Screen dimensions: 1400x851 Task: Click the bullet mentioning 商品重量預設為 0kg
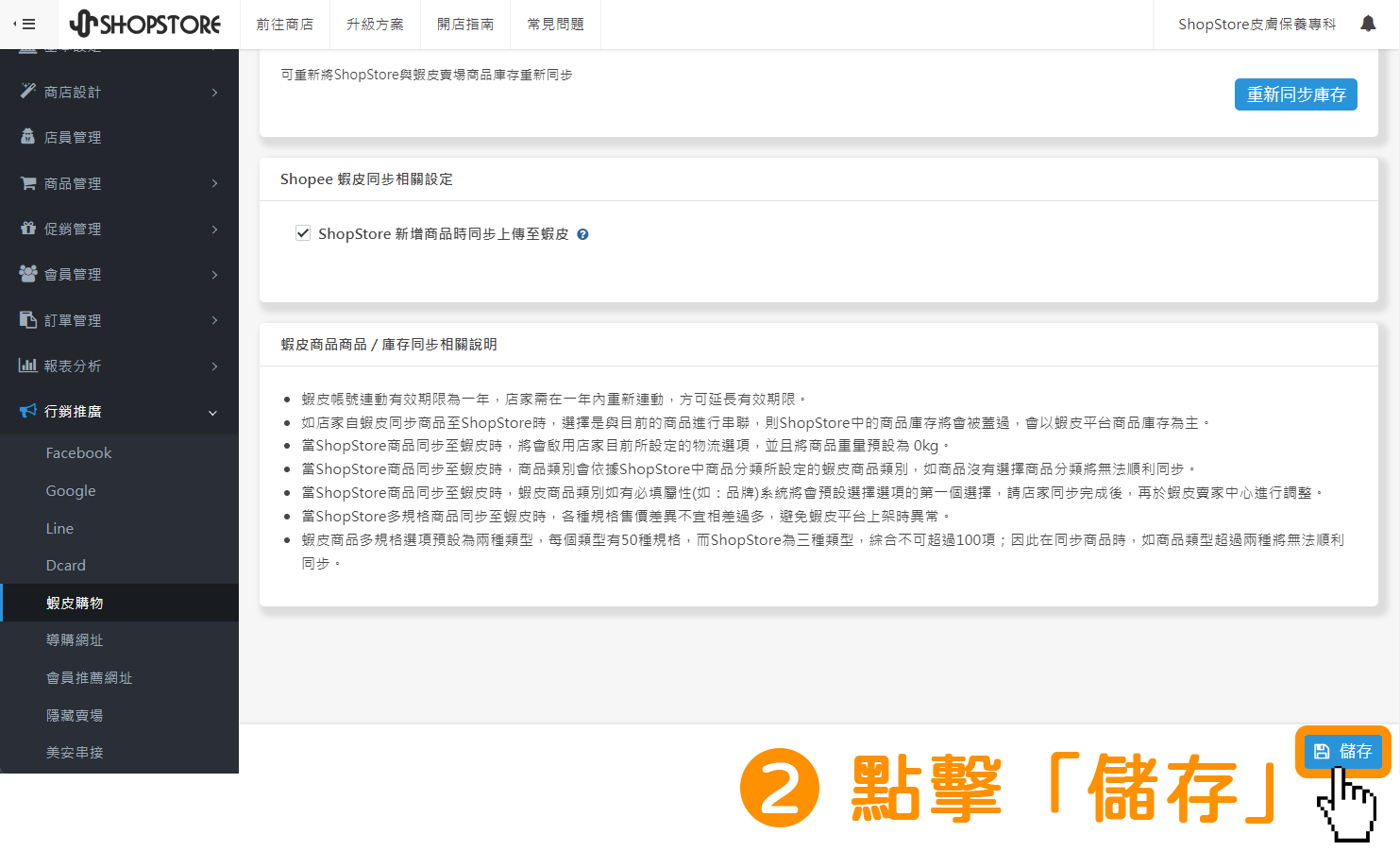coord(626,446)
